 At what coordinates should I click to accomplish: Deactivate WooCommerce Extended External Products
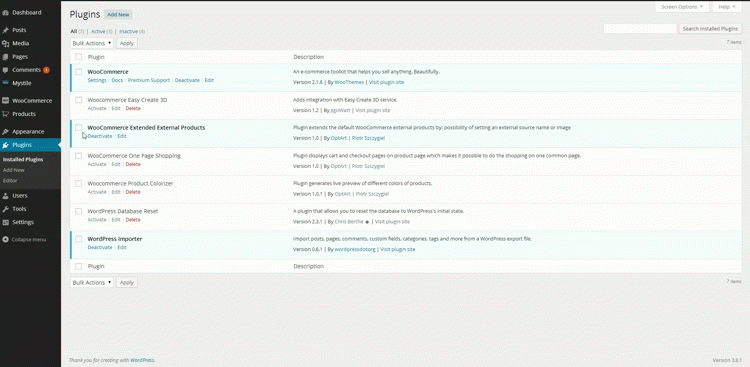coord(100,136)
